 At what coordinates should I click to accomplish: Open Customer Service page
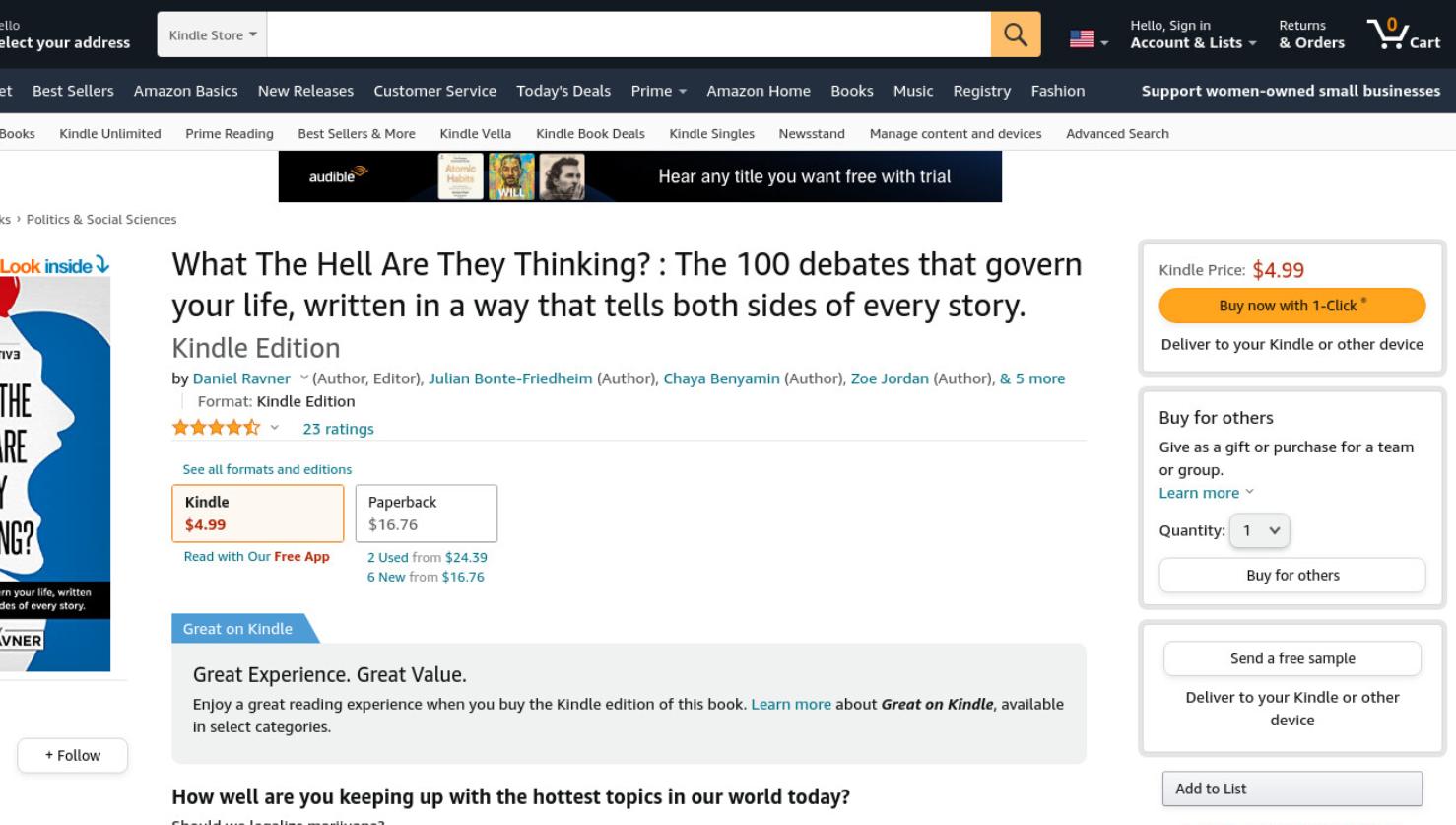(434, 91)
